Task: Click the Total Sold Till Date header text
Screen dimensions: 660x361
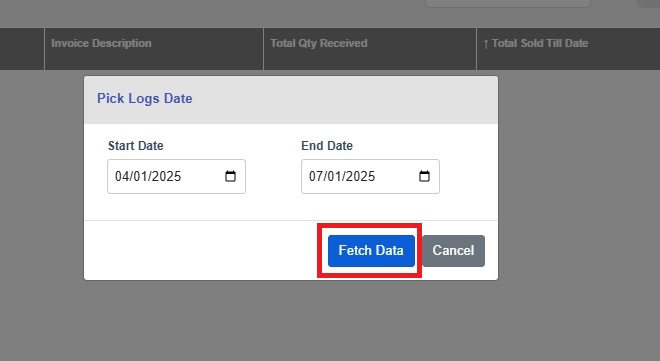Action: [540, 43]
